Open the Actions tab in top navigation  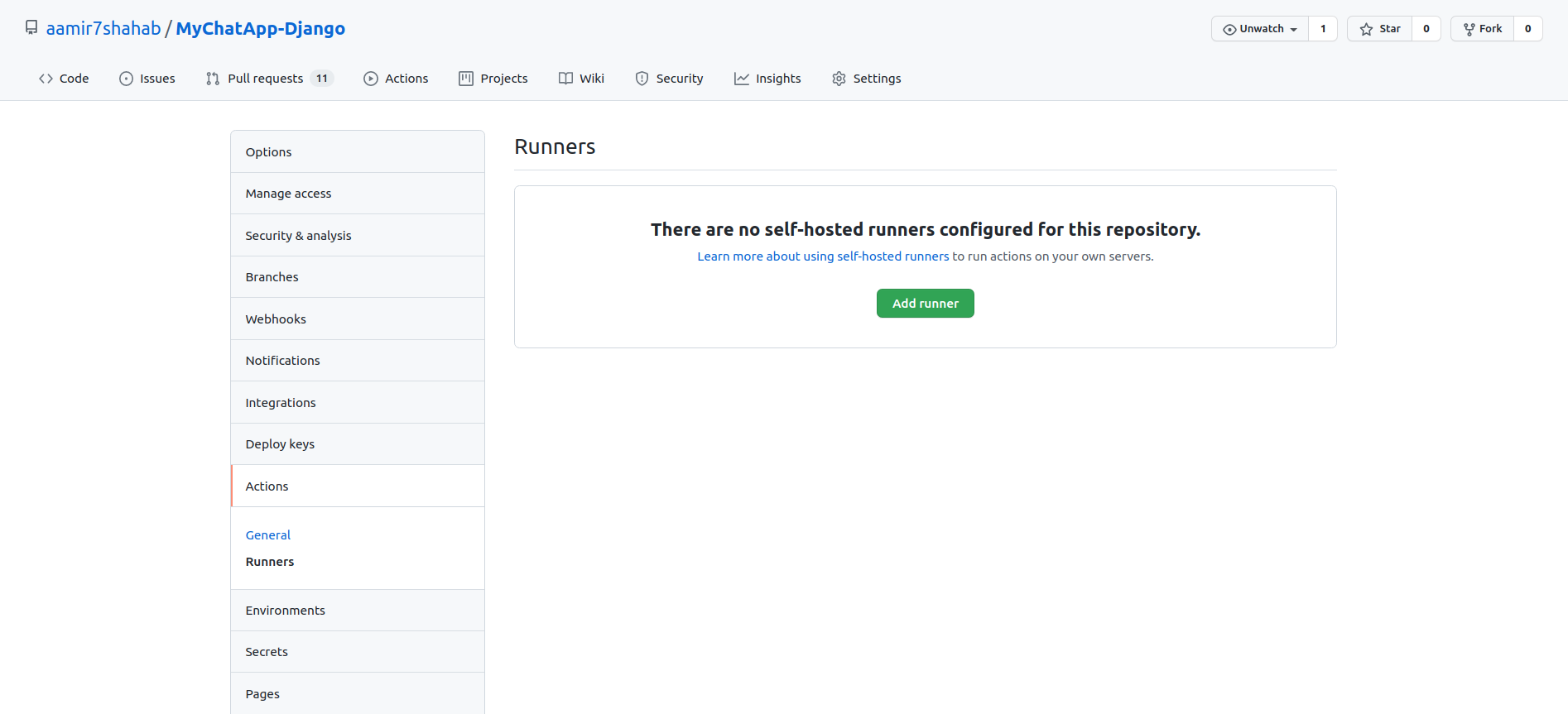pos(397,79)
